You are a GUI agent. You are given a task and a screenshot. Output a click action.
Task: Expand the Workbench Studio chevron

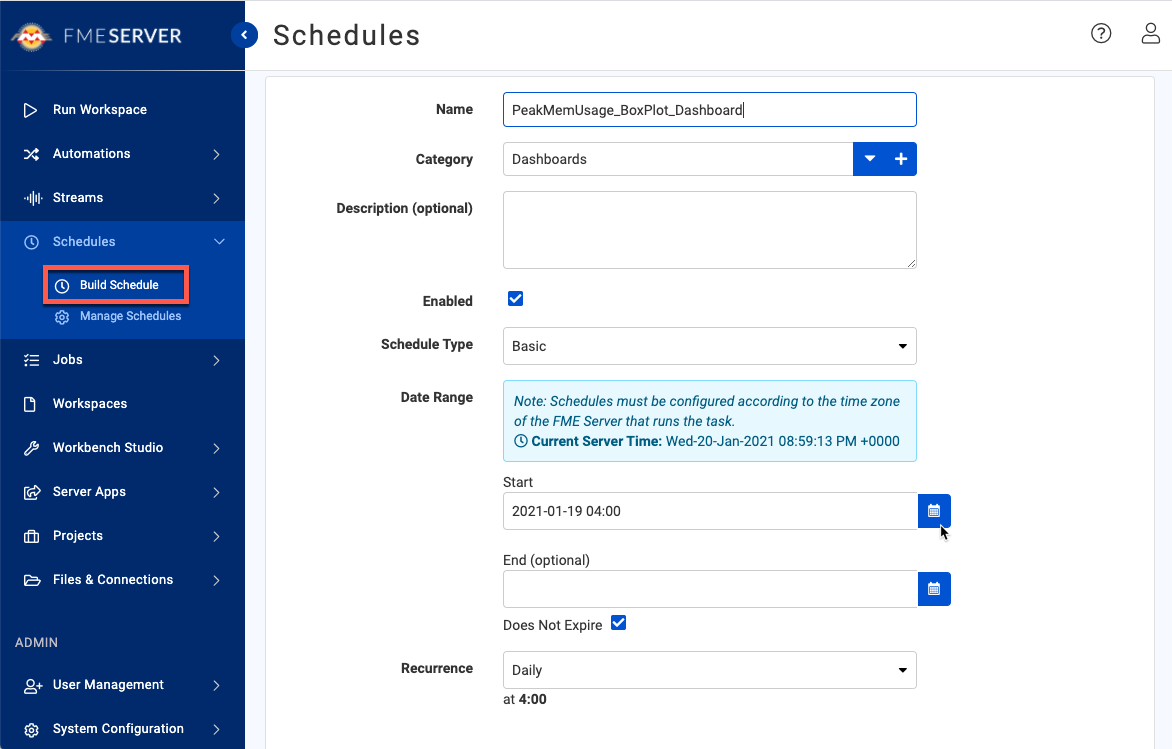pos(217,449)
